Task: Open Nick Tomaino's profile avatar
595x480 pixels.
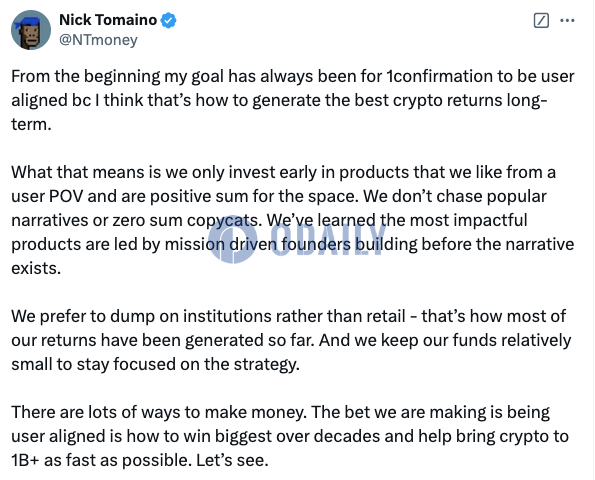Action: click(31, 30)
